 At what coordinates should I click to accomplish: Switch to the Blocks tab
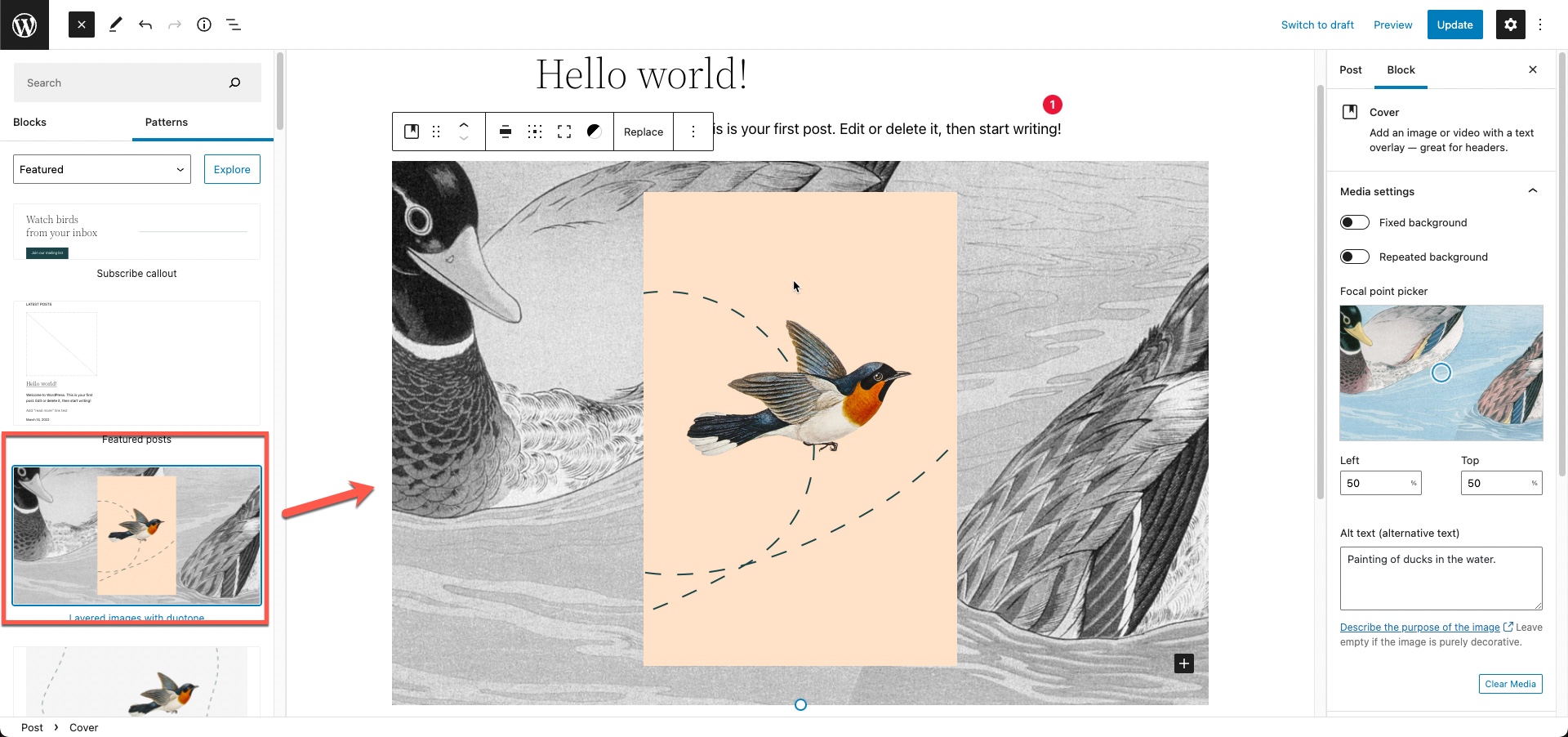(x=30, y=122)
